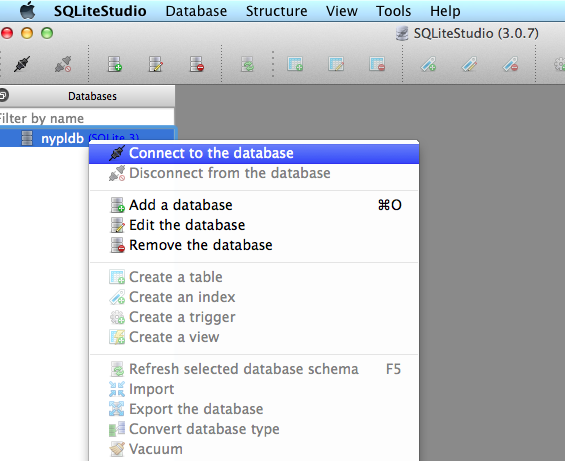Open the Structure menu
The image size is (565, 461).
pos(277,11)
